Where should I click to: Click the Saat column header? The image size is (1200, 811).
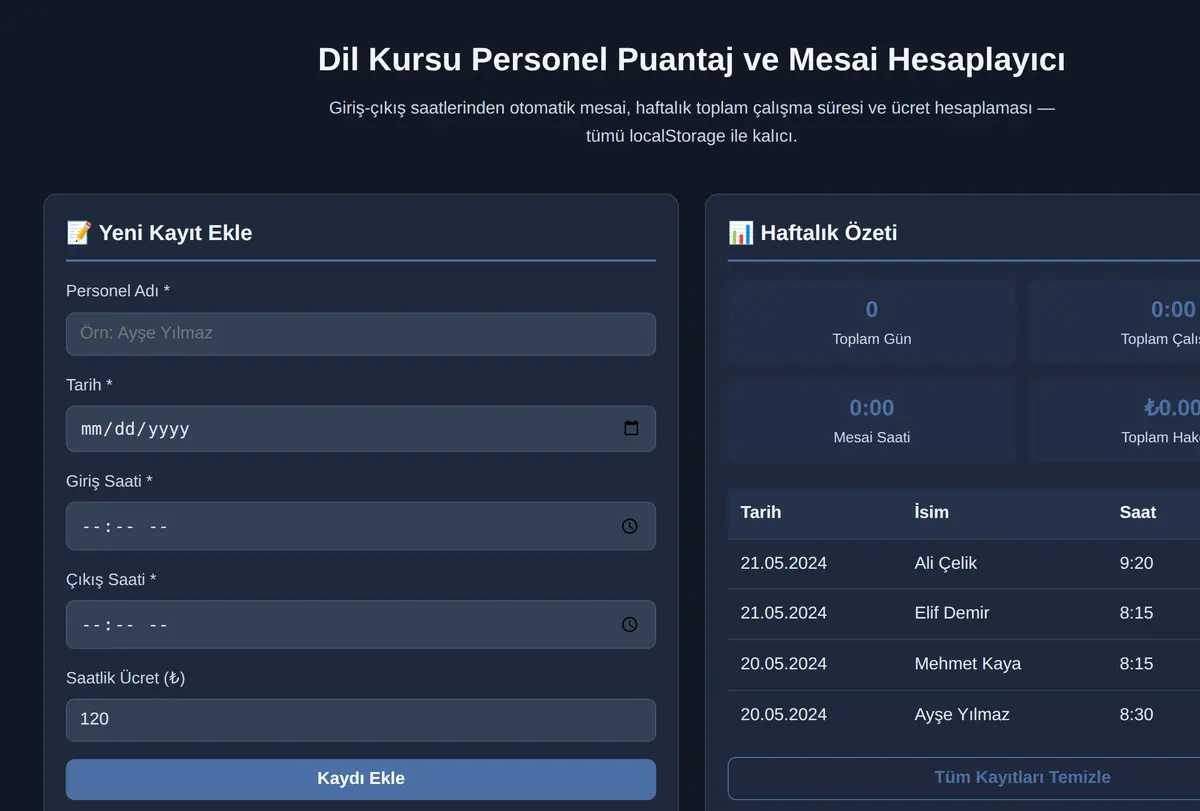coord(1138,512)
